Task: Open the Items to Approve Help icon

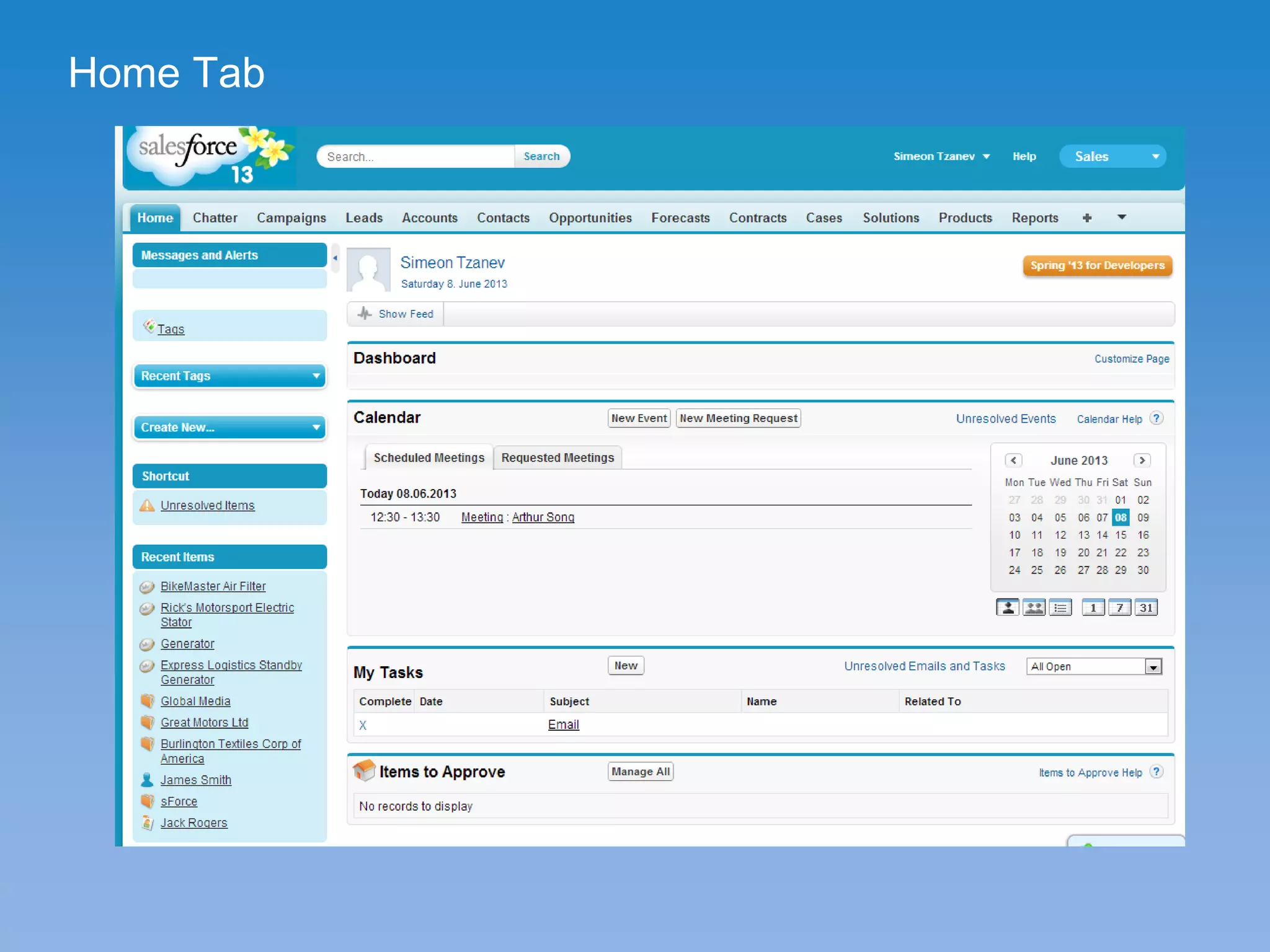Action: point(1156,772)
